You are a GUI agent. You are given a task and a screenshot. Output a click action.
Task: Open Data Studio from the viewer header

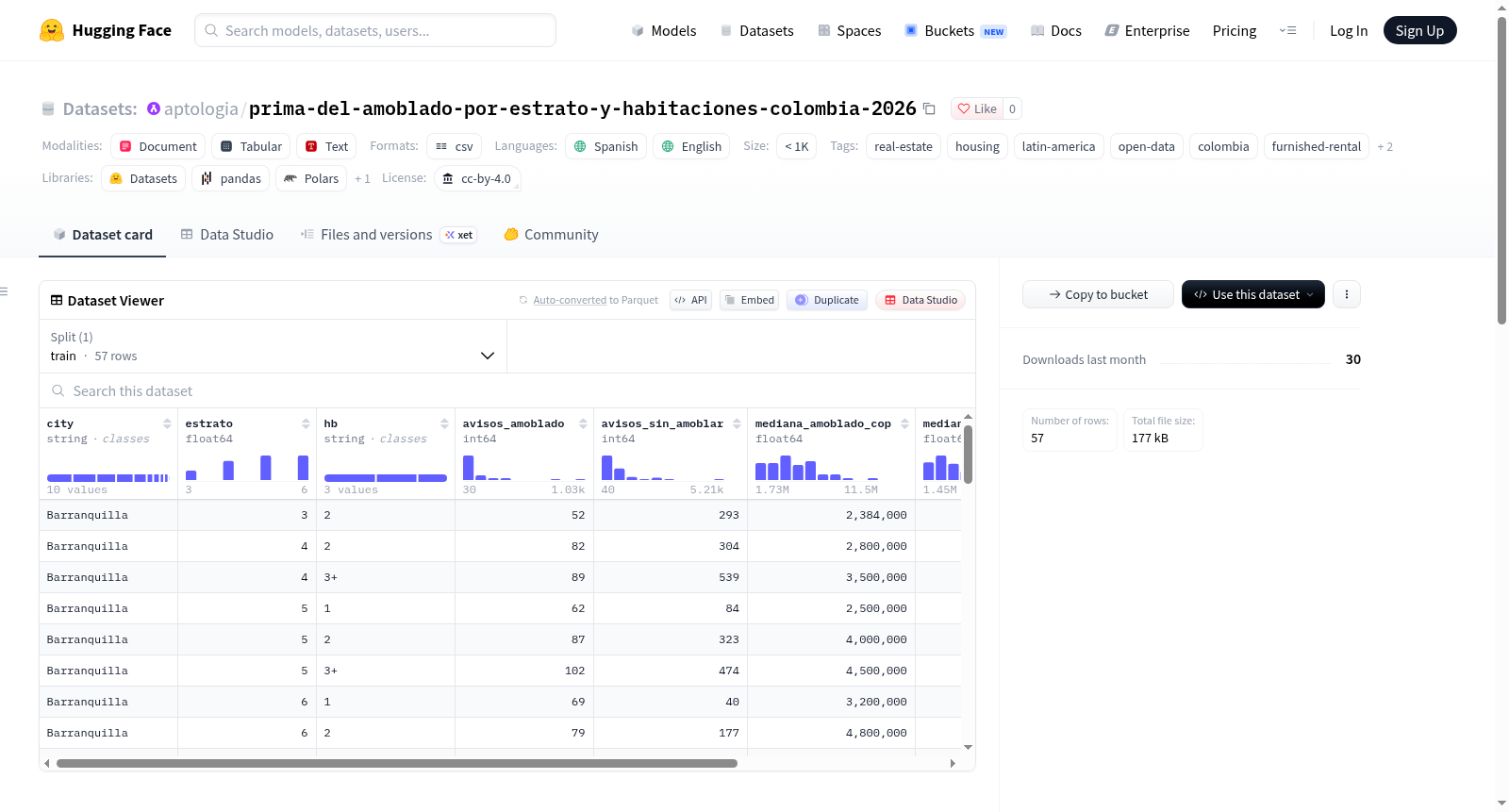click(x=920, y=300)
